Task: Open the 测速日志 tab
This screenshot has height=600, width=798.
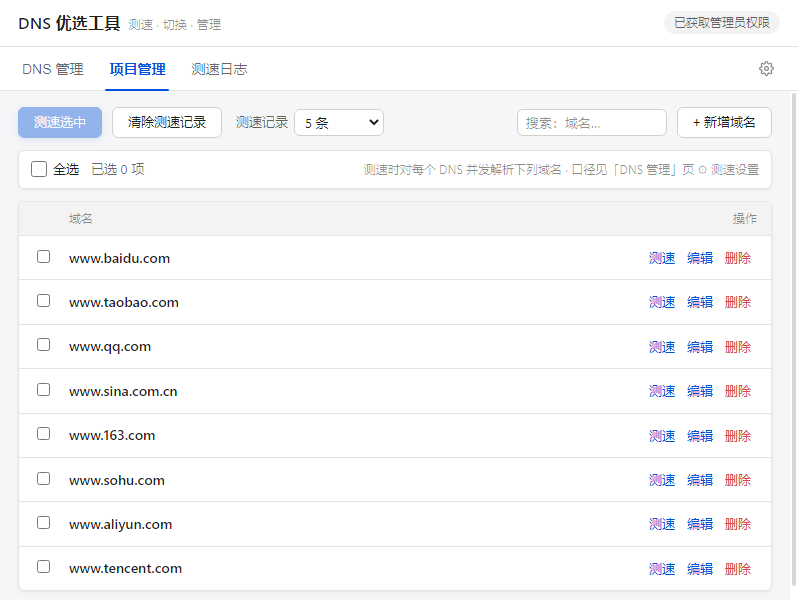Action: [x=219, y=69]
